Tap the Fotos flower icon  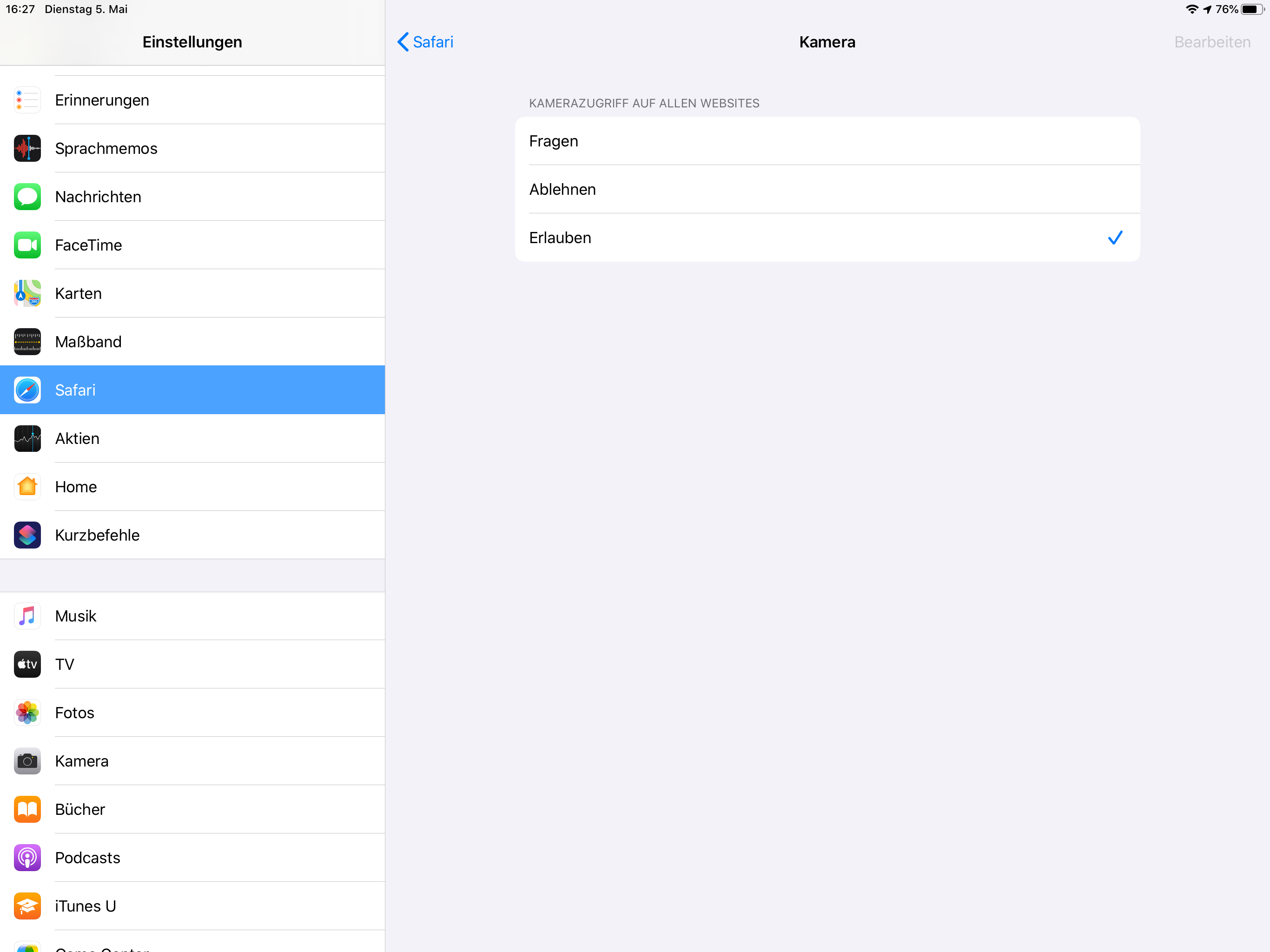click(x=27, y=713)
